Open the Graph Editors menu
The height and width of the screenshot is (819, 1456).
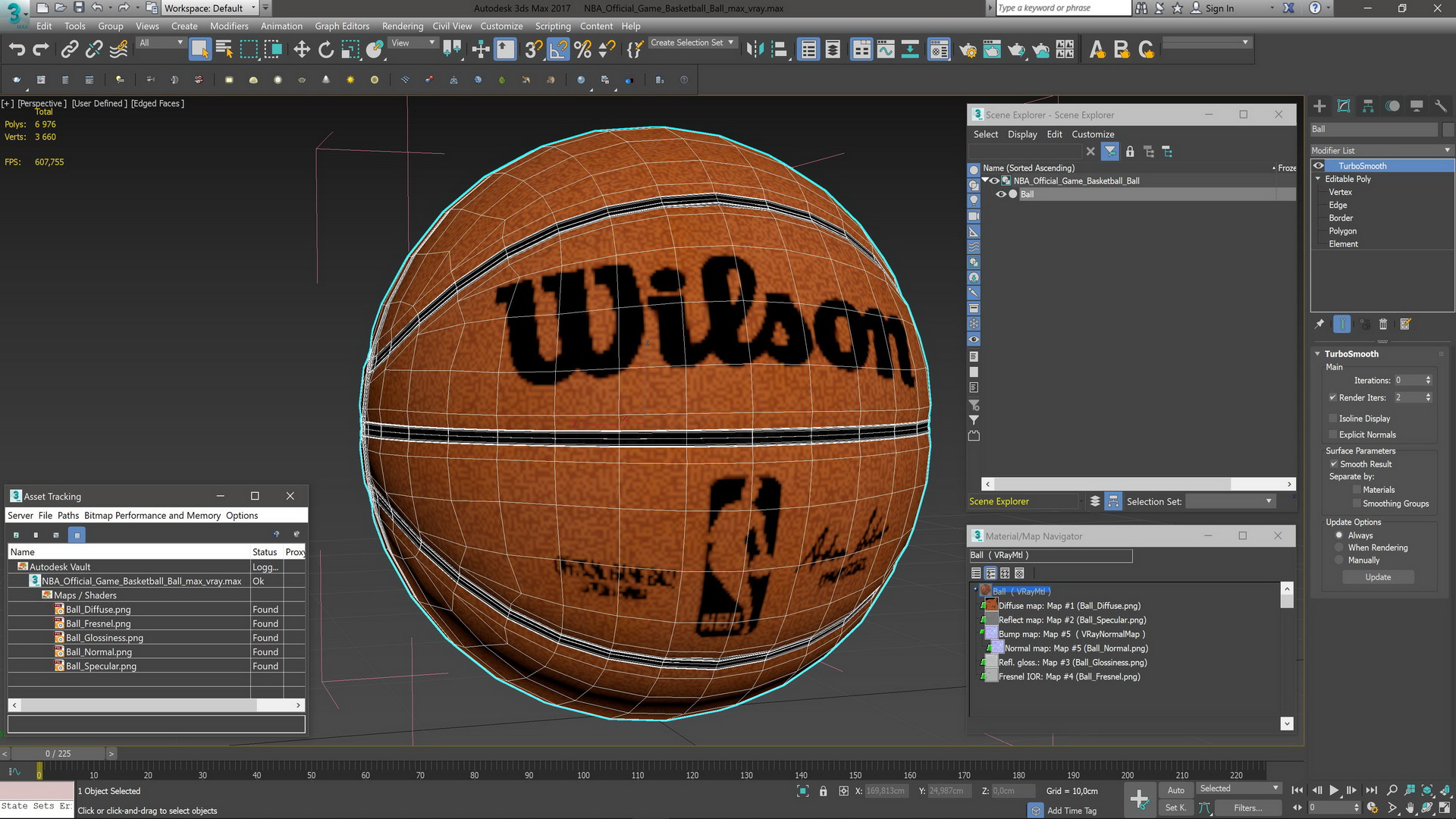coord(342,26)
